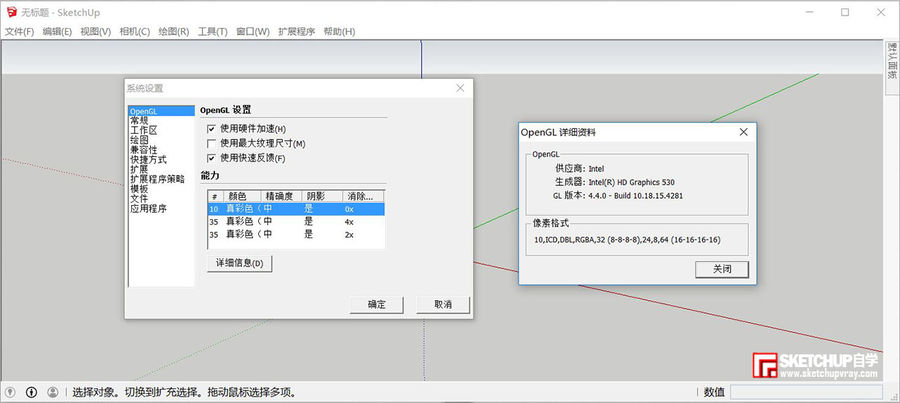Click the 详细信息(D) button
Viewport: 900px width, 403px height.
(x=239, y=263)
